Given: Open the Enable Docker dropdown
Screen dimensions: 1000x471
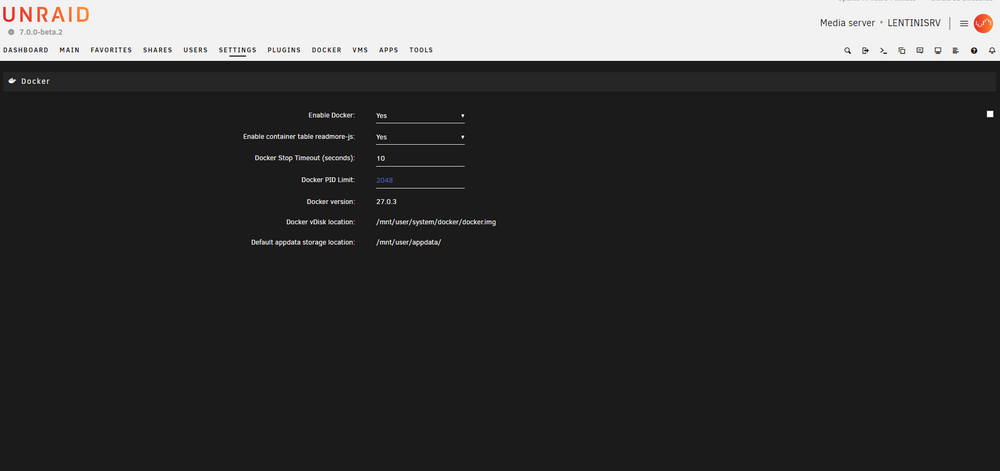Looking at the screenshot, I should pos(420,116).
